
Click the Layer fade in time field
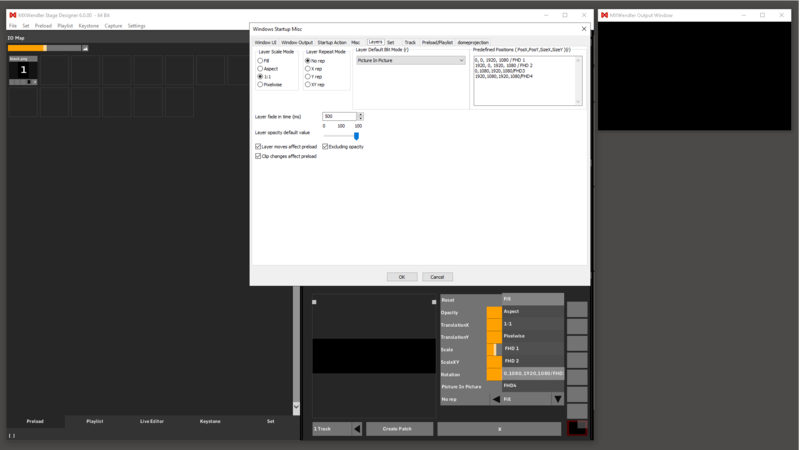(x=338, y=117)
